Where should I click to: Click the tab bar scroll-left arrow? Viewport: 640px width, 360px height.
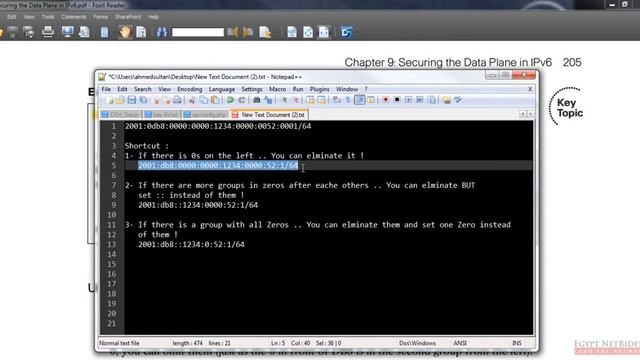click(522, 114)
